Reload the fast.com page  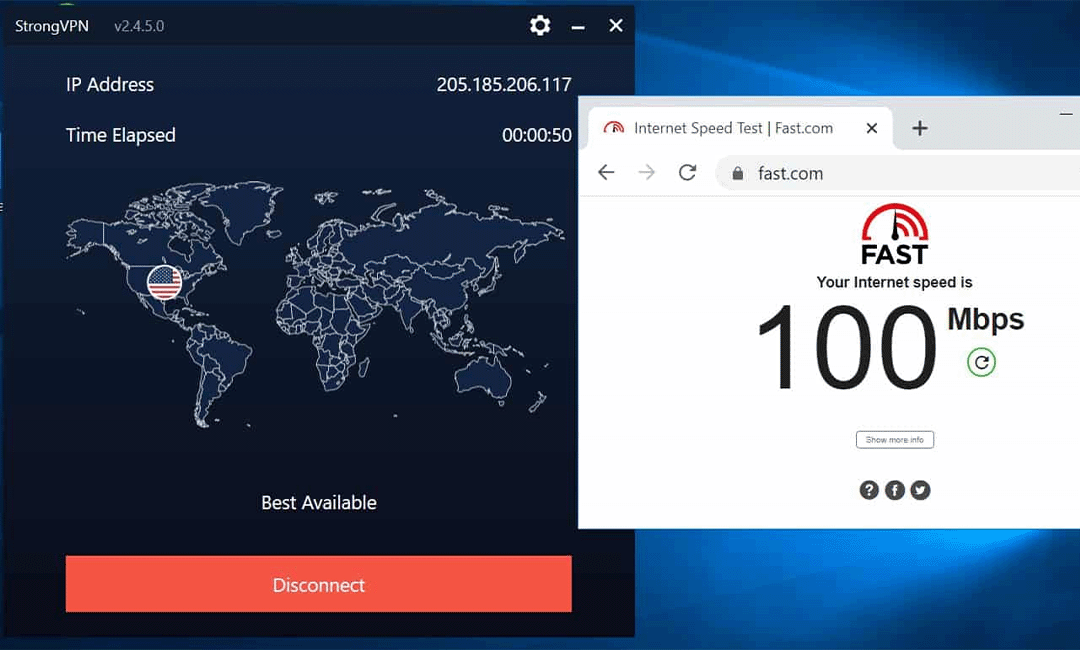coord(687,173)
